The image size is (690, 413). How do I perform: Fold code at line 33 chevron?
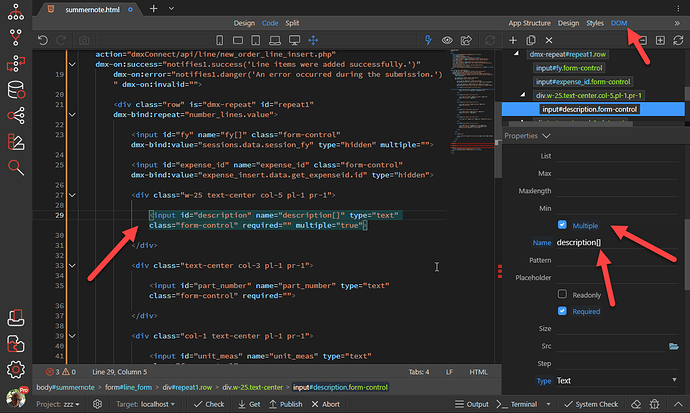pos(72,265)
